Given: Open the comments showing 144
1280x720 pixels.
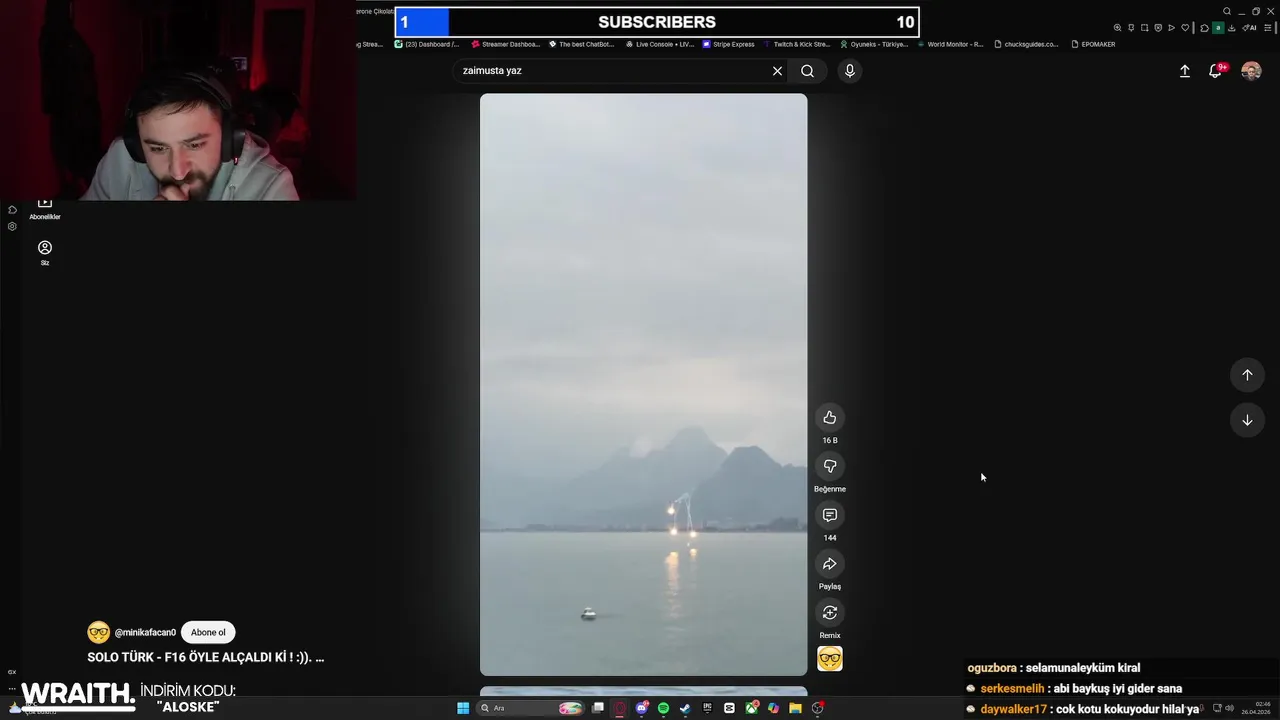Looking at the screenshot, I should pyautogui.click(x=829, y=515).
